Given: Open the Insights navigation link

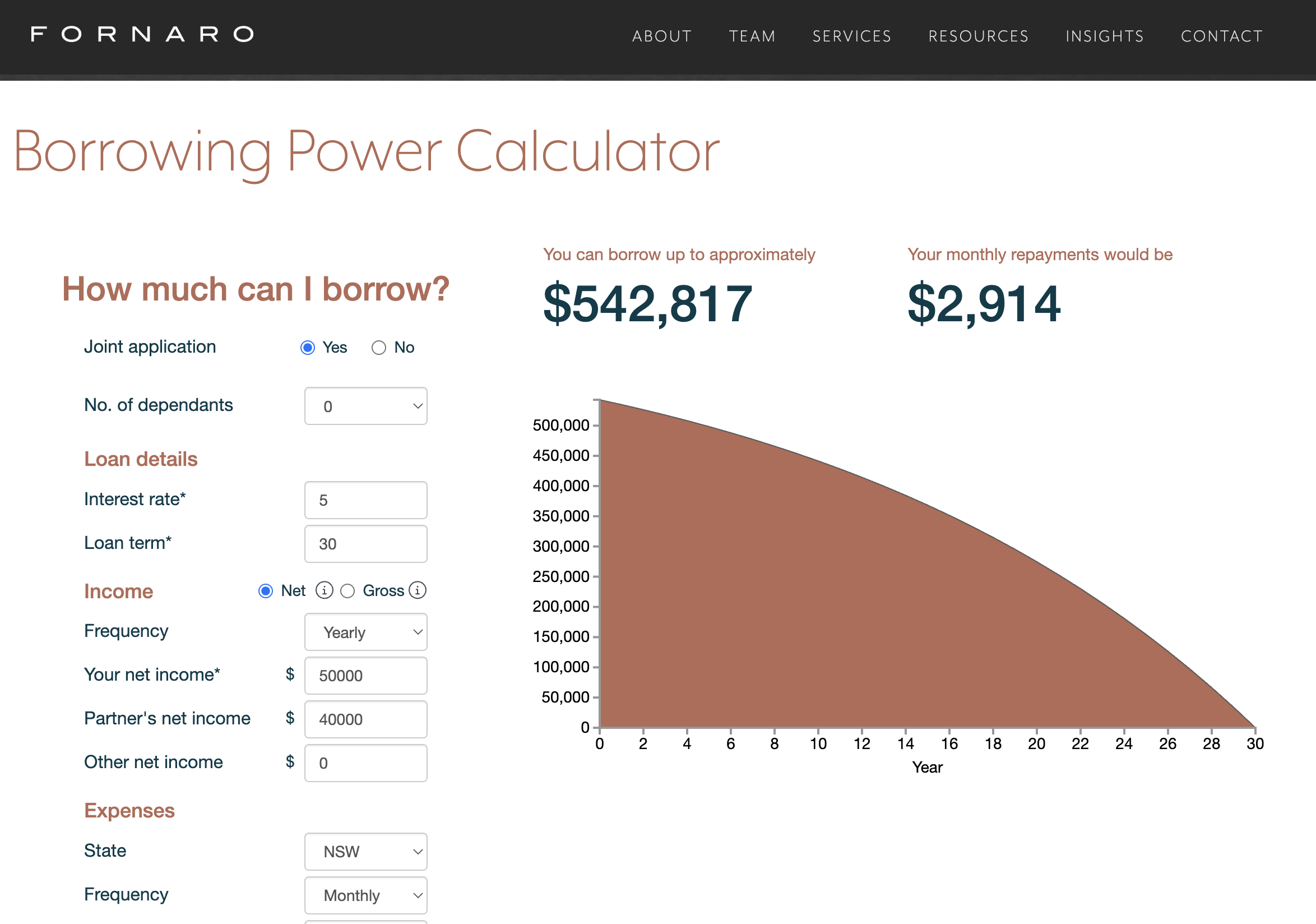Looking at the screenshot, I should click(x=1105, y=36).
